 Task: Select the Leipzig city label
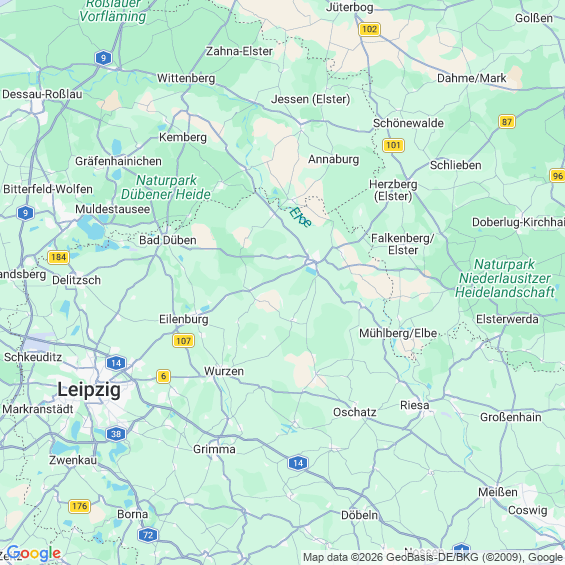89,390
